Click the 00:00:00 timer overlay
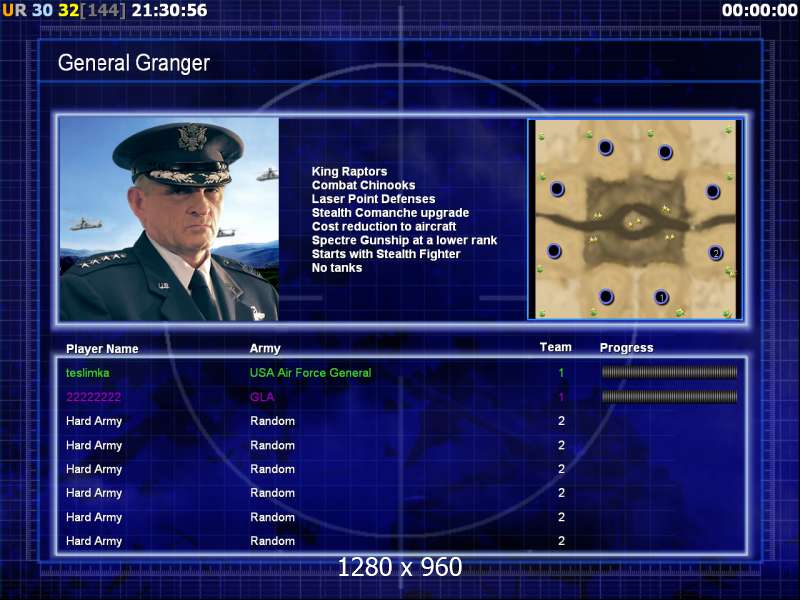Image resolution: width=800 pixels, height=600 pixels. pyautogui.click(x=759, y=10)
